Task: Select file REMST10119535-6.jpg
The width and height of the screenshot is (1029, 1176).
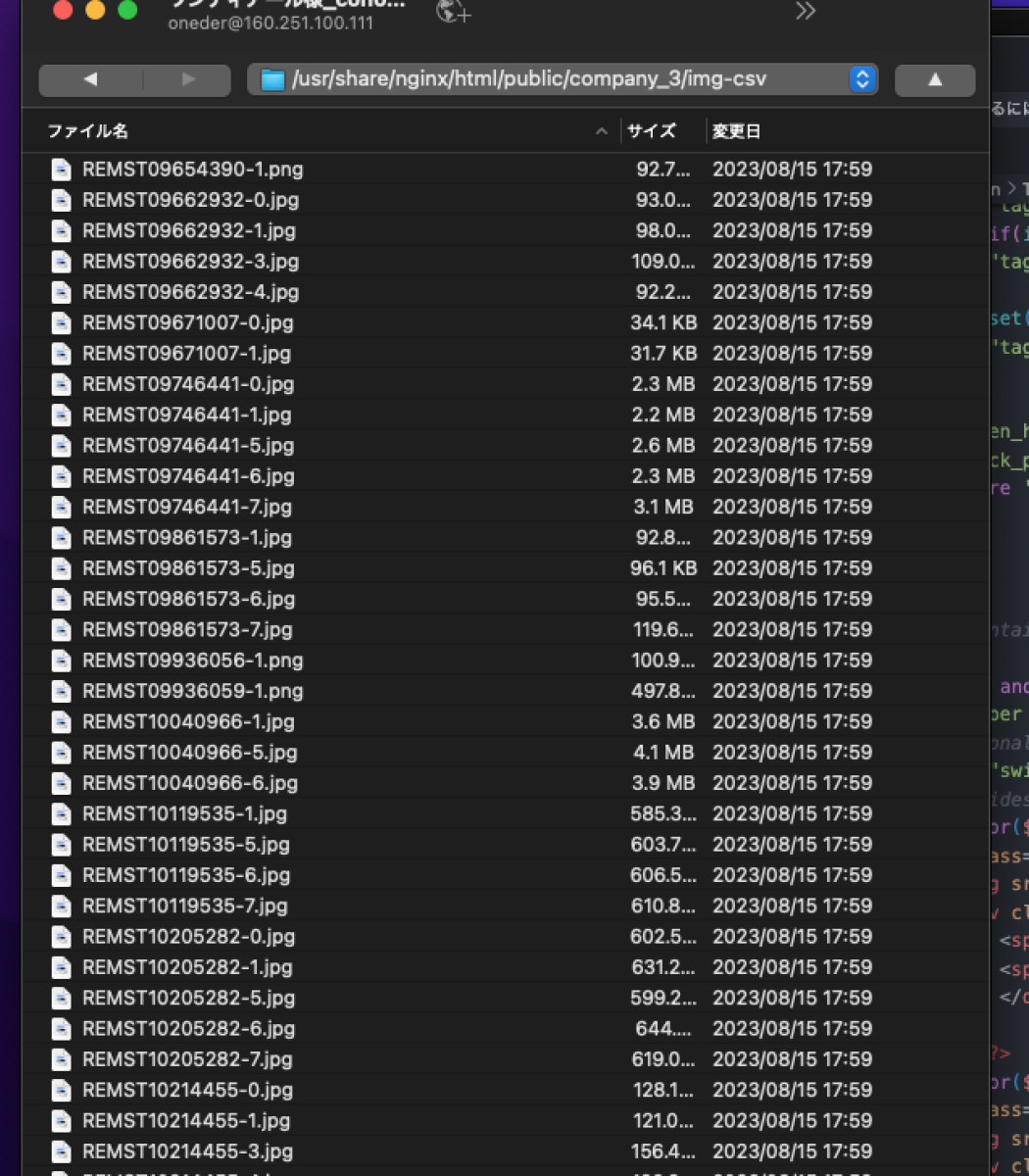Action: click(x=185, y=875)
